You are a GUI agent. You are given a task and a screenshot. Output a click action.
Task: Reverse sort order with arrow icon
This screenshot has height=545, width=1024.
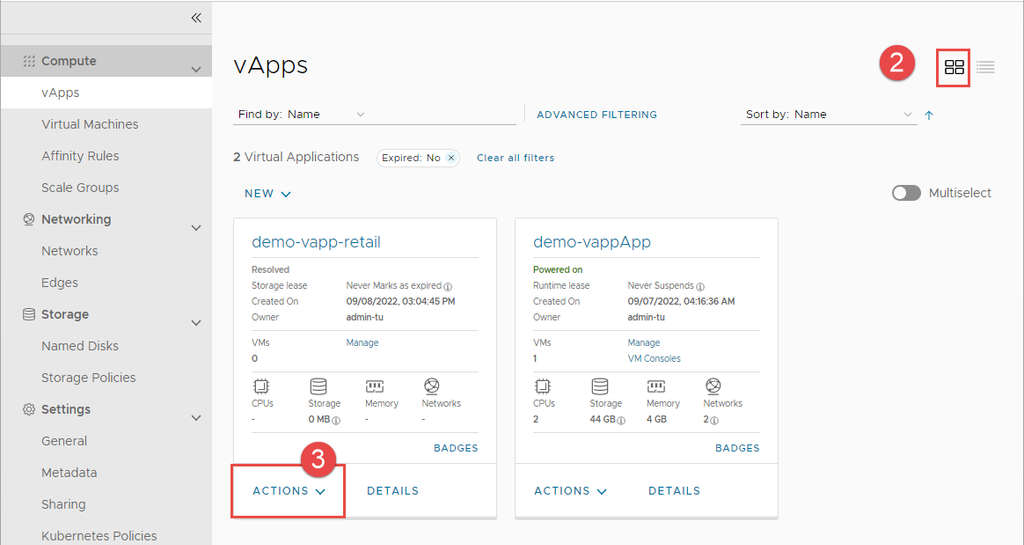click(929, 115)
